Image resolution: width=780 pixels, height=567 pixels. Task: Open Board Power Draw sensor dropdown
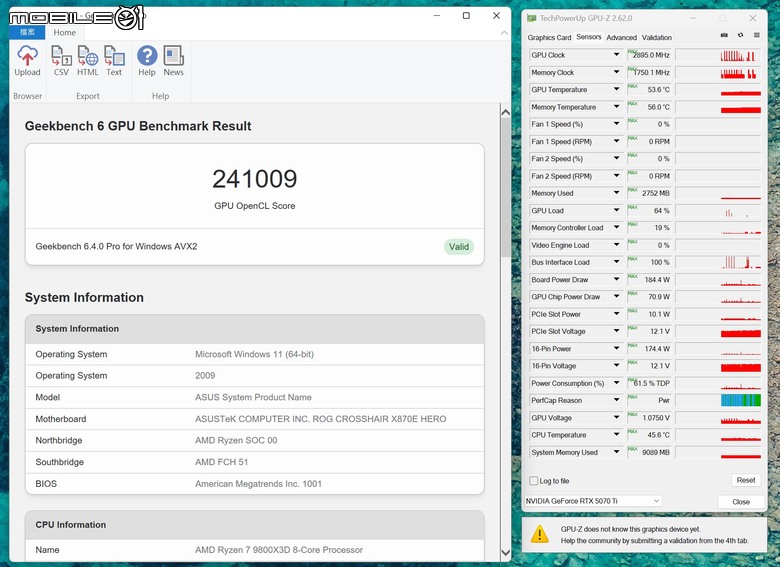616,280
